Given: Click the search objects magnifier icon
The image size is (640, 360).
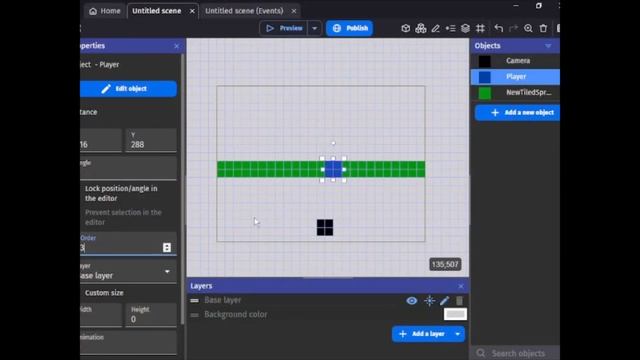Looking at the screenshot, I should (481, 353).
